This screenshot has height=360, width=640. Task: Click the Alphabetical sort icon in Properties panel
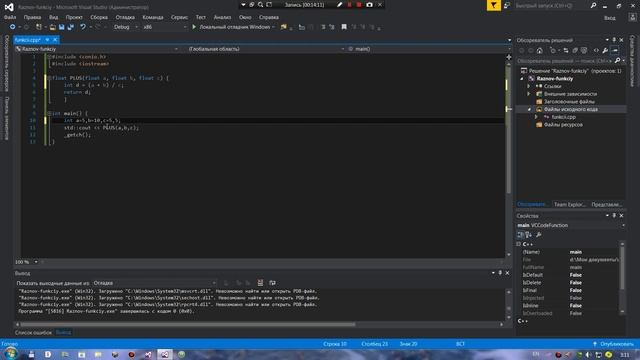coord(529,235)
